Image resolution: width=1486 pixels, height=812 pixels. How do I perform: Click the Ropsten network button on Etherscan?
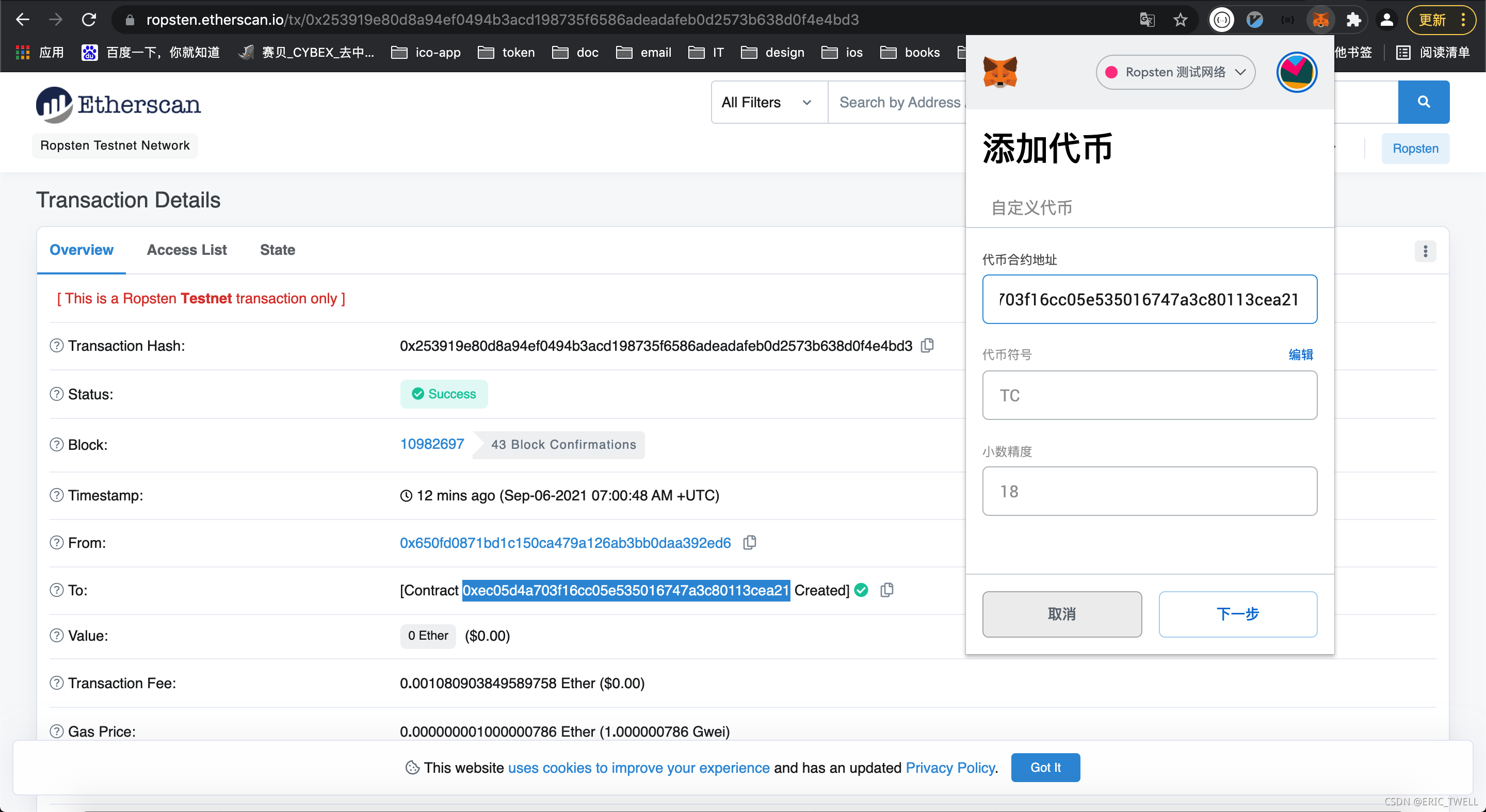click(x=1415, y=148)
